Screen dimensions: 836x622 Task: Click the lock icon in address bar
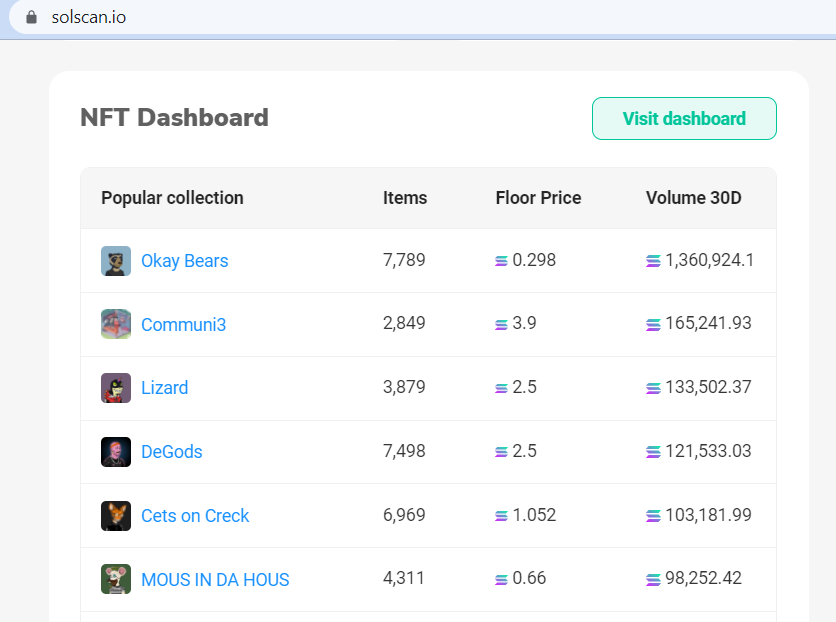[31, 17]
